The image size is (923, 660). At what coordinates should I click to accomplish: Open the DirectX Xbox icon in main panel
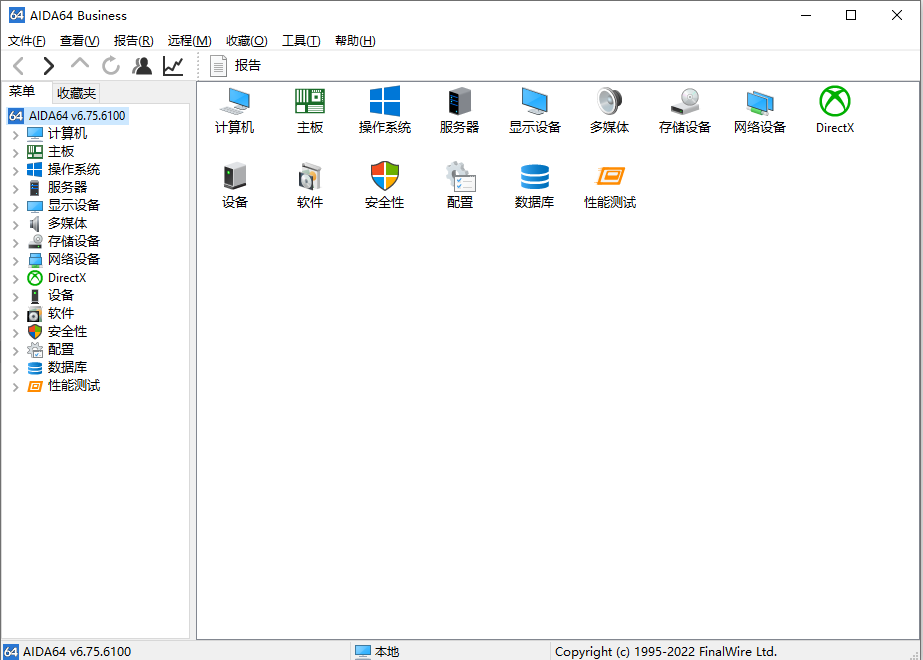834,102
